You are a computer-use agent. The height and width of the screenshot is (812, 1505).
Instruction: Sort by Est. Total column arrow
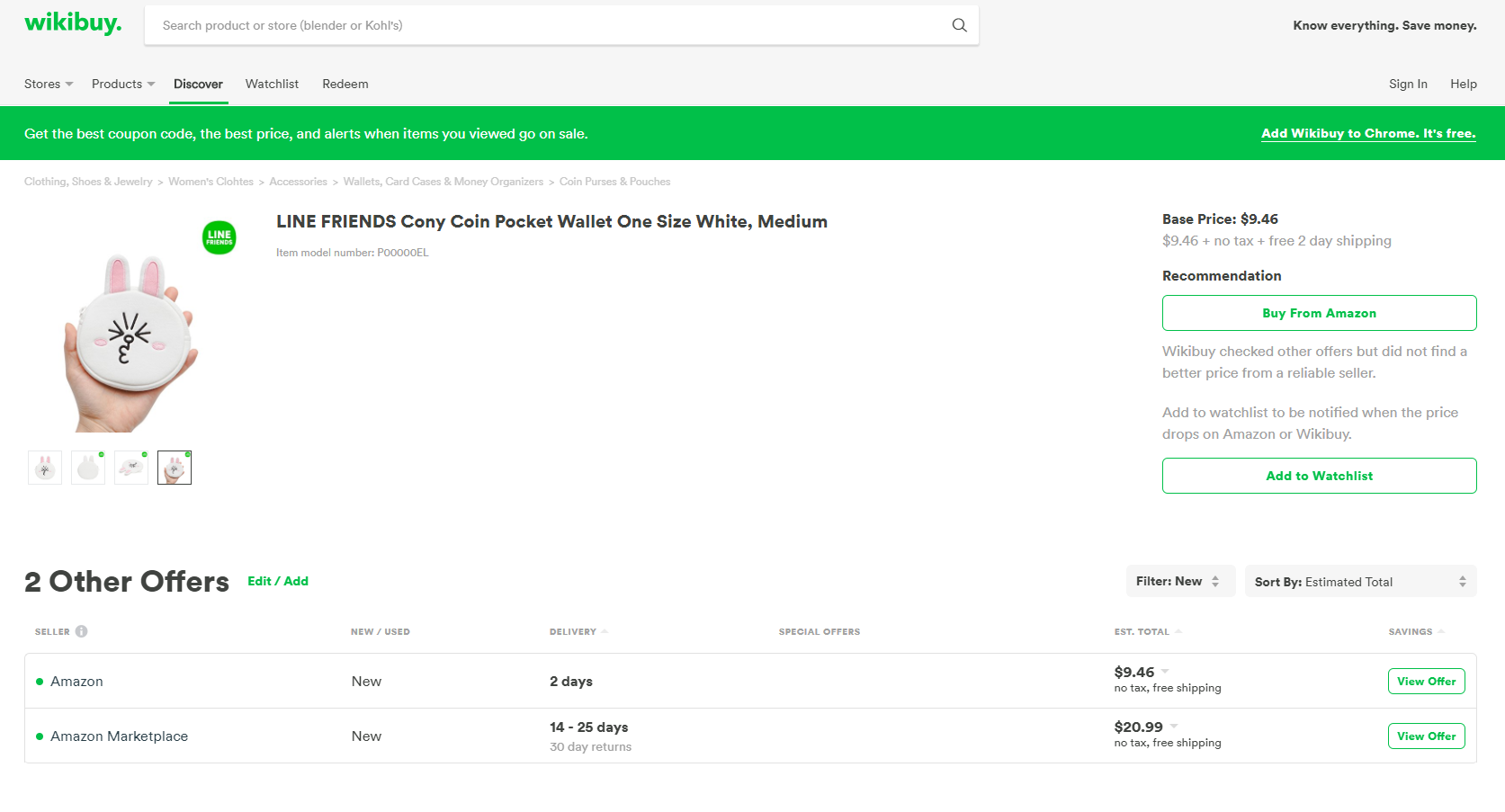pyautogui.click(x=1178, y=631)
